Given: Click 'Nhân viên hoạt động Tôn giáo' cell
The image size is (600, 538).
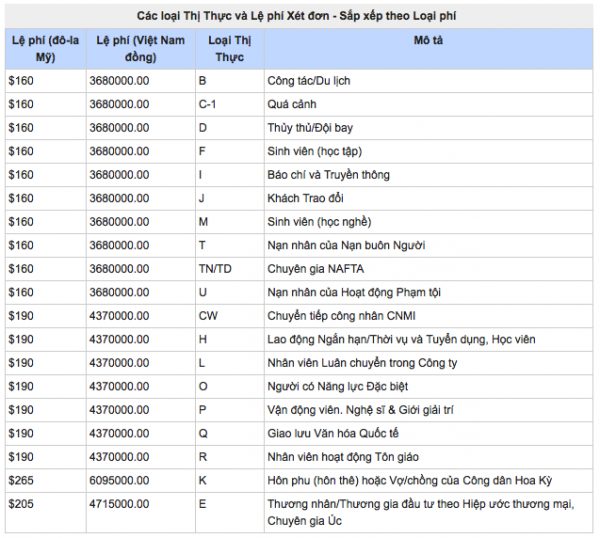Looking at the screenshot, I should tap(429, 457).
